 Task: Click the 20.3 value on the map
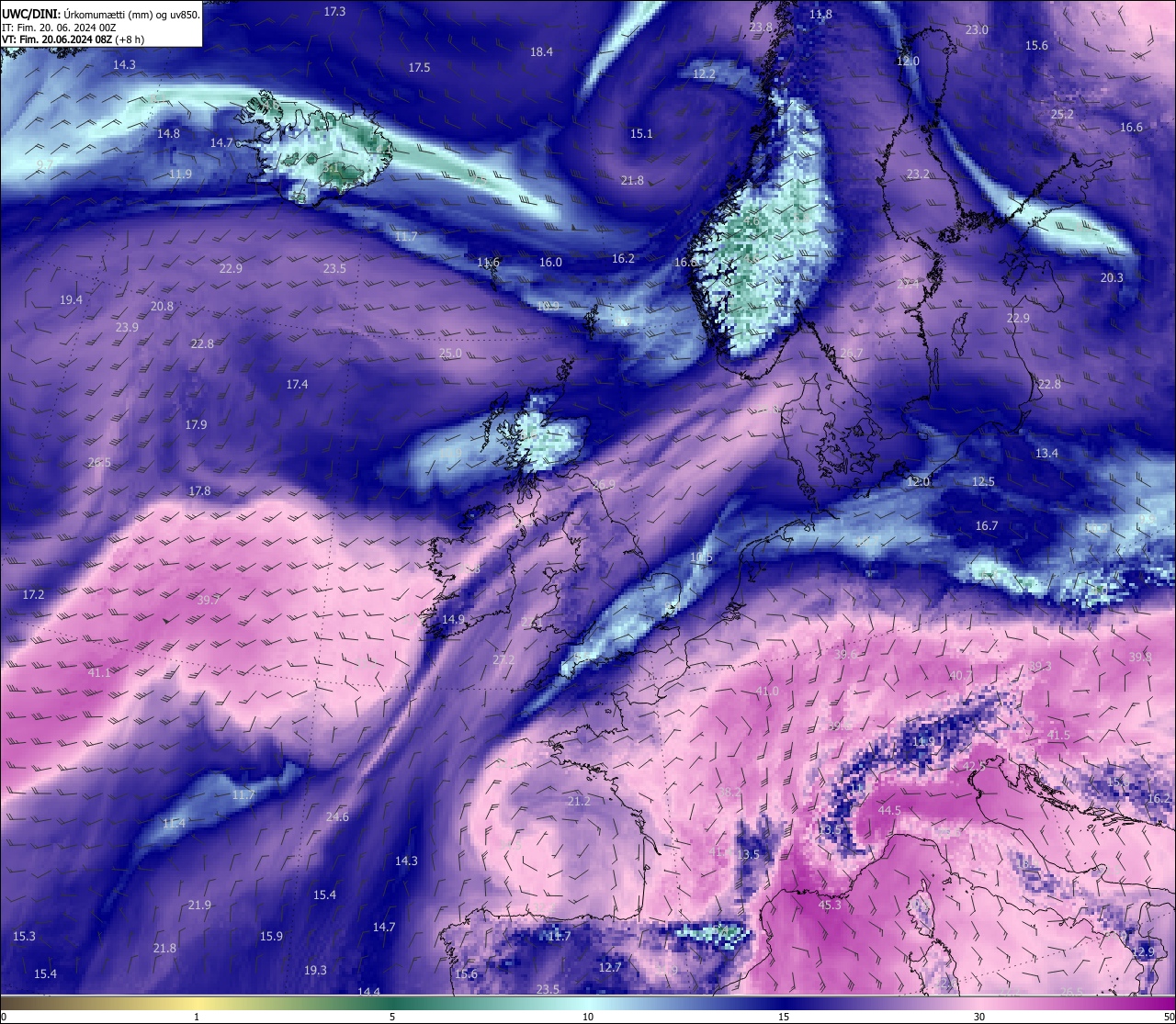(1112, 277)
